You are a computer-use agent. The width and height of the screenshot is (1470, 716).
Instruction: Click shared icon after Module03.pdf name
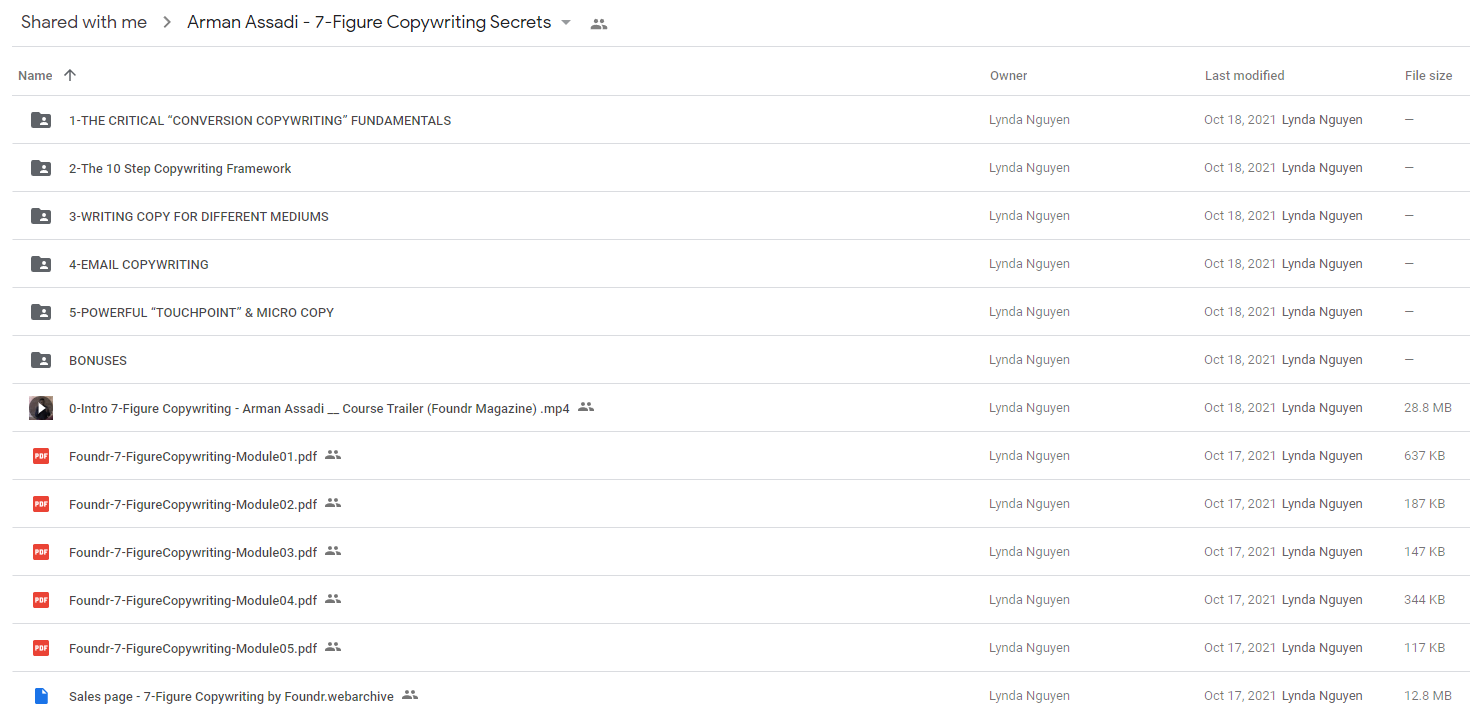333,551
